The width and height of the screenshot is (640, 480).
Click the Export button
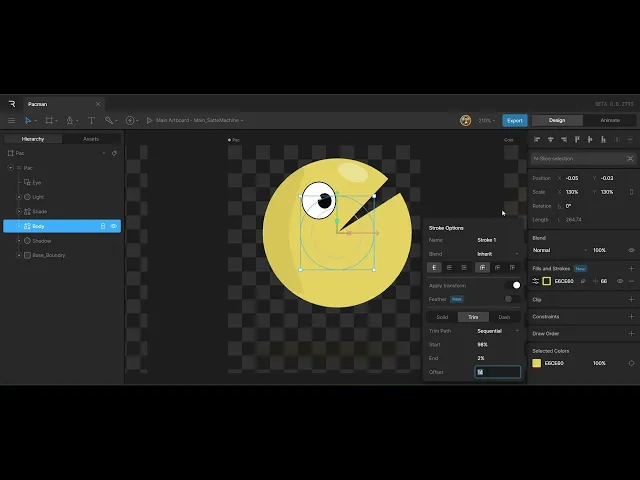tap(515, 120)
